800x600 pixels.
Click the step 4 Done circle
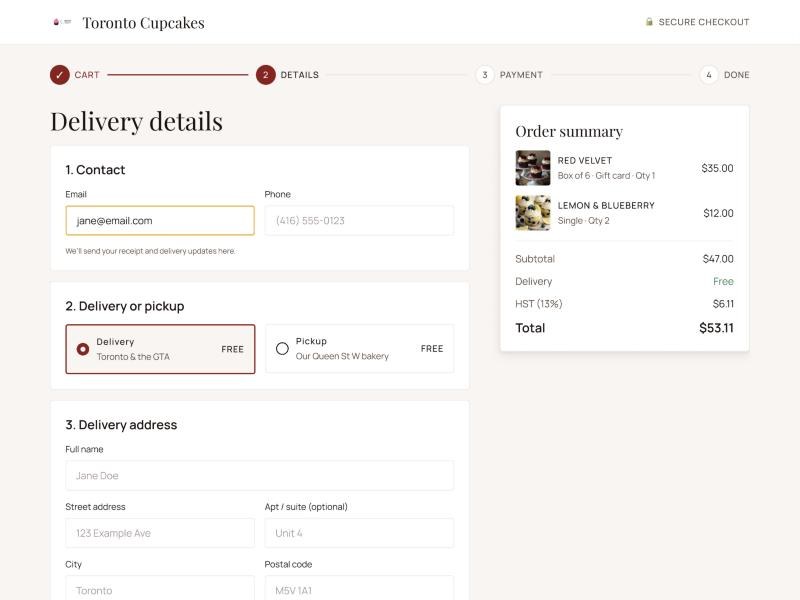coord(709,75)
